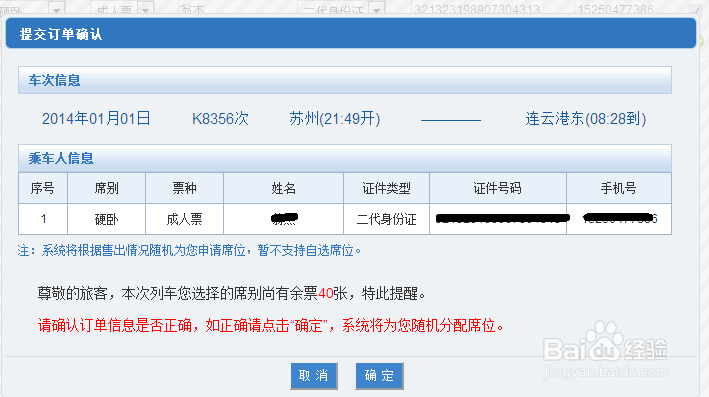Image resolution: width=709 pixels, height=397 pixels.
Task: Click the 确定 button to confirm order
Action: (x=379, y=375)
